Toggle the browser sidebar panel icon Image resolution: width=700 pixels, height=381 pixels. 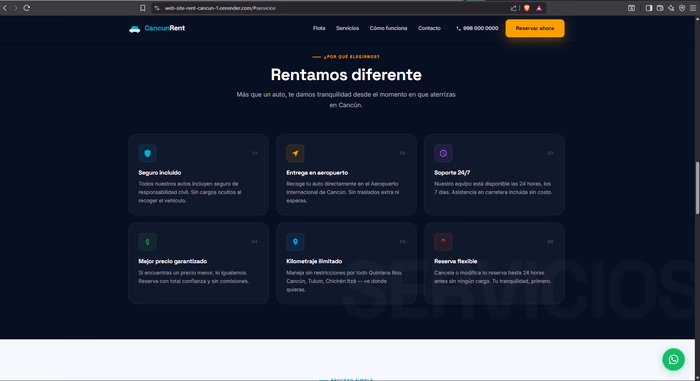[649, 8]
